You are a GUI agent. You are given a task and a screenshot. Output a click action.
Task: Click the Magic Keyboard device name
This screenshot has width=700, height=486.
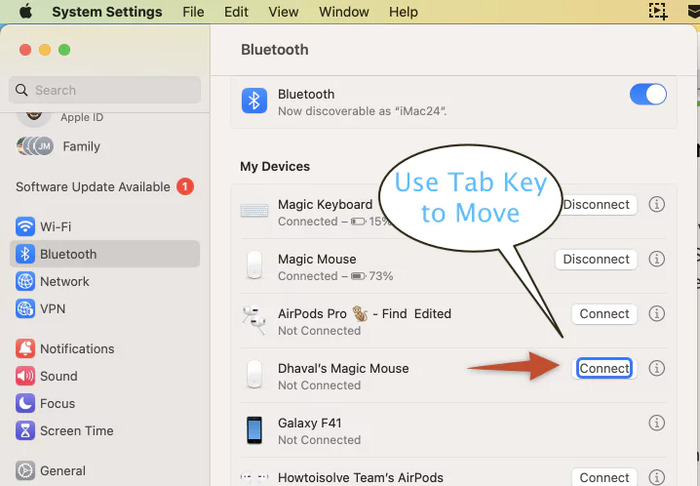(x=325, y=204)
